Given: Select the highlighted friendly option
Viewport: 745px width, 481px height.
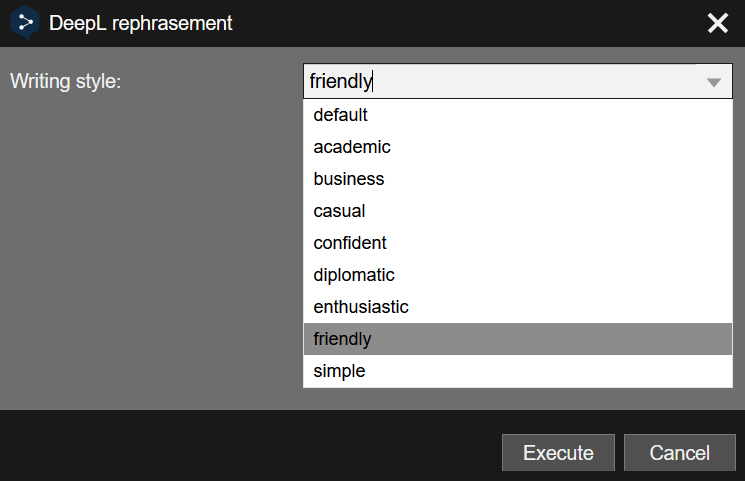Looking at the screenshot, I should (518, 339).
